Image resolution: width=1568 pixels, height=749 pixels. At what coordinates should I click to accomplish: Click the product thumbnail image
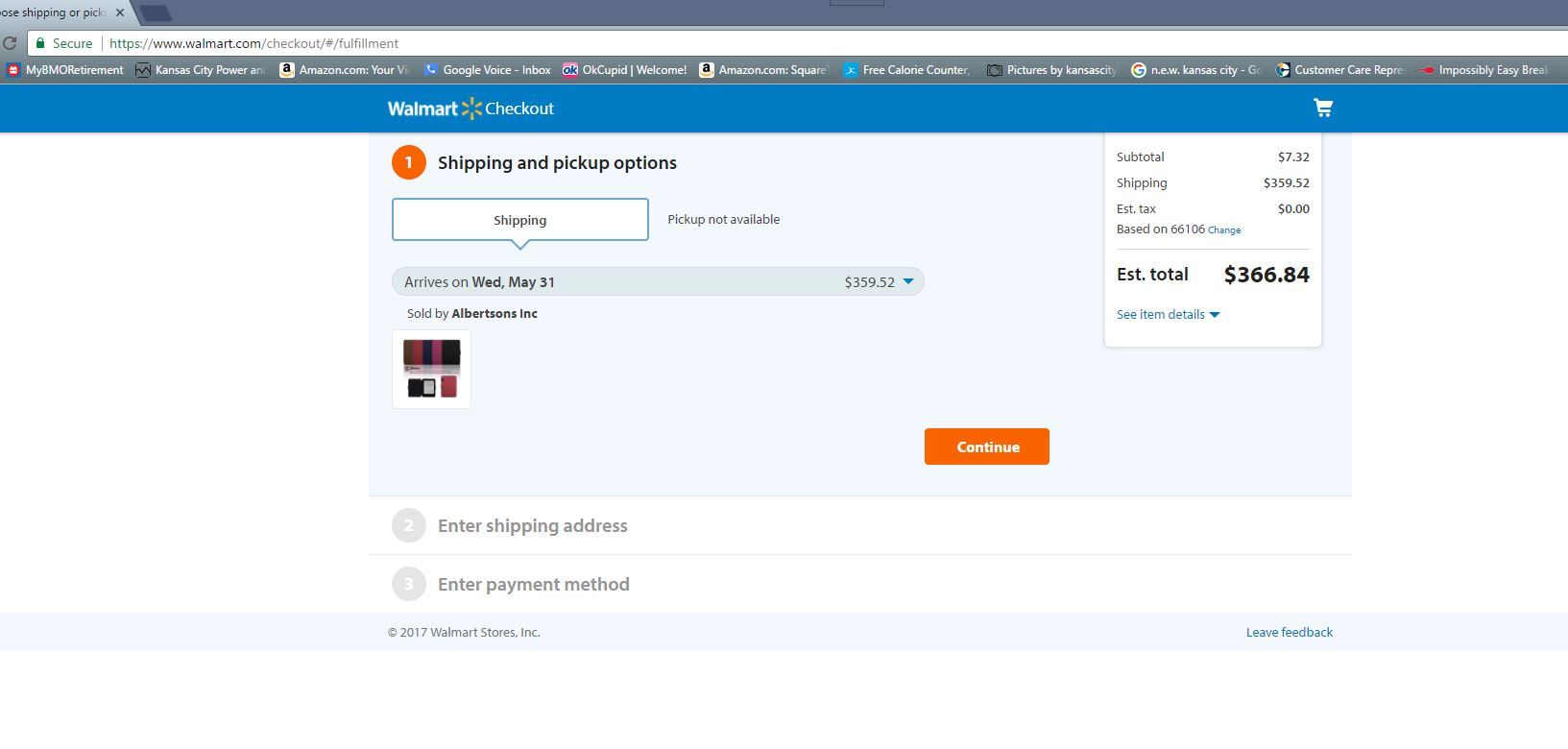coord(431,370)
